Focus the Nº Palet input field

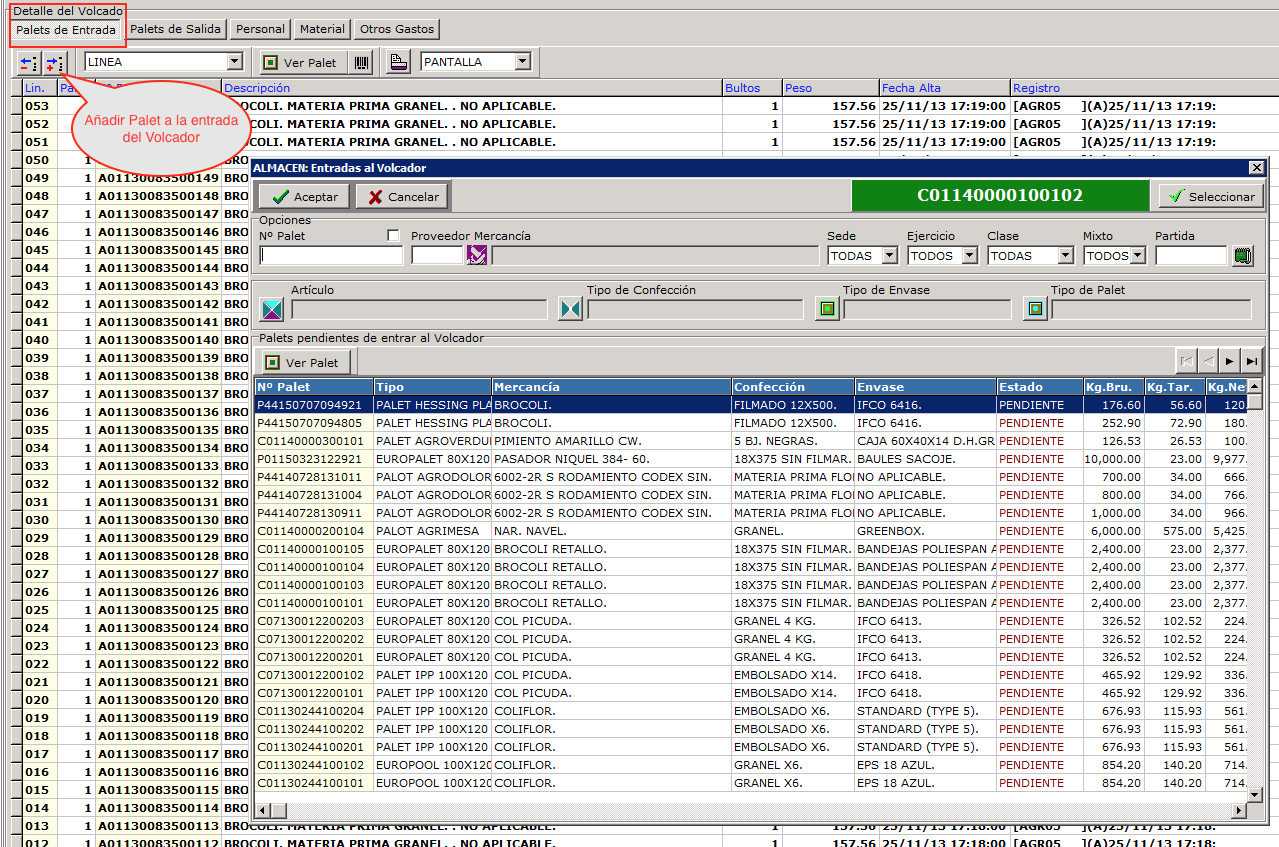coord(331,256)
